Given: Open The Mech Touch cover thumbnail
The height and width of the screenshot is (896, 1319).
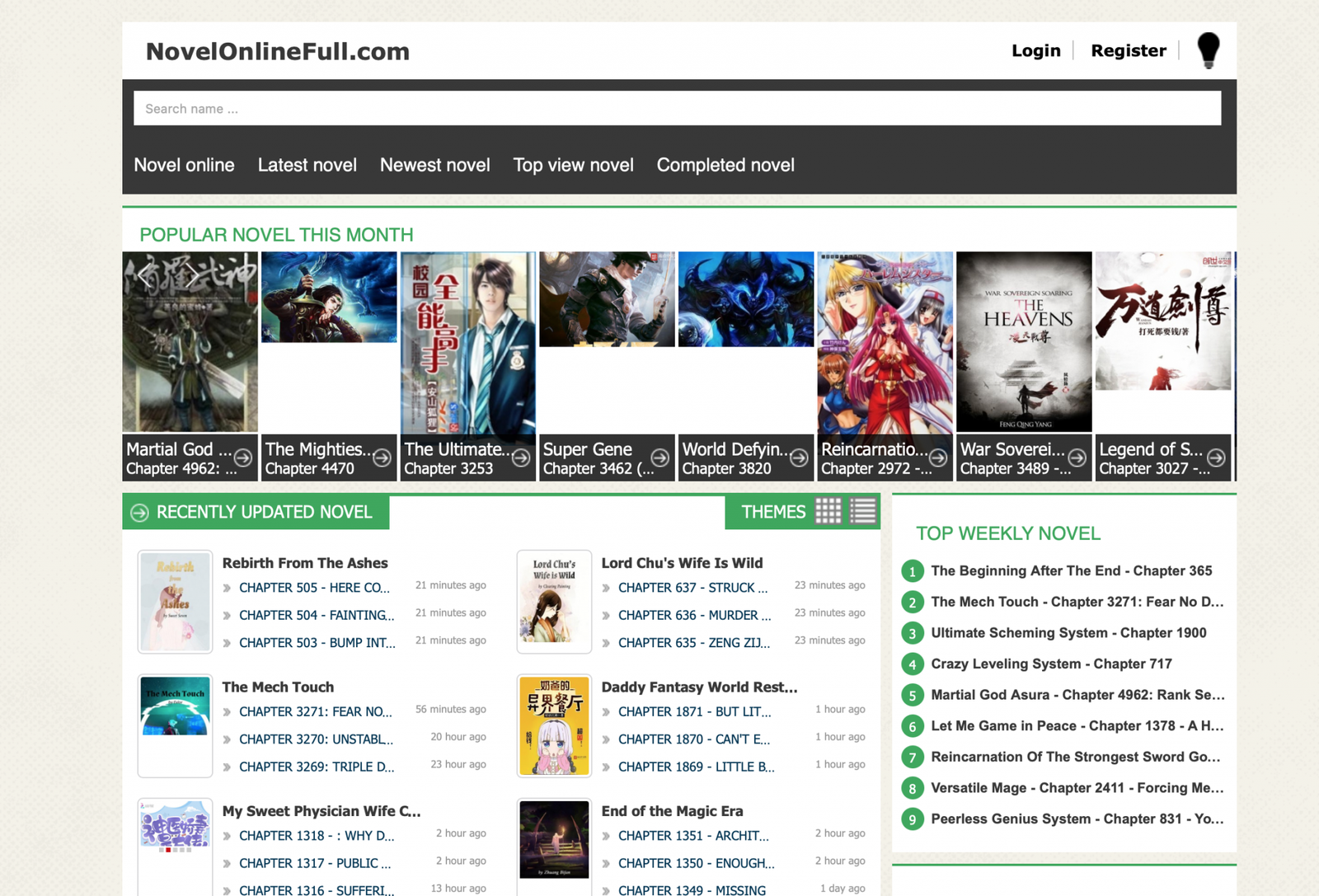Looking at the screenshot, I should tap(175, 725).
